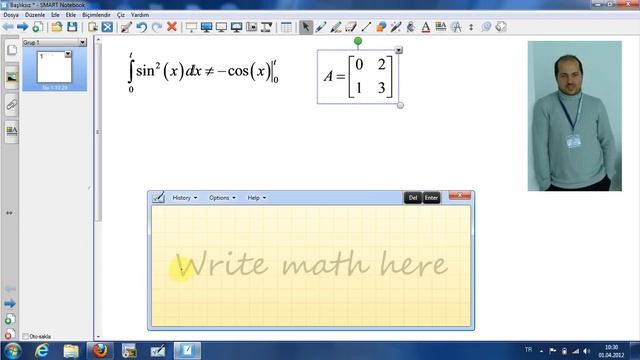Click the paste icon in toolbar

(x=93, y=27)
